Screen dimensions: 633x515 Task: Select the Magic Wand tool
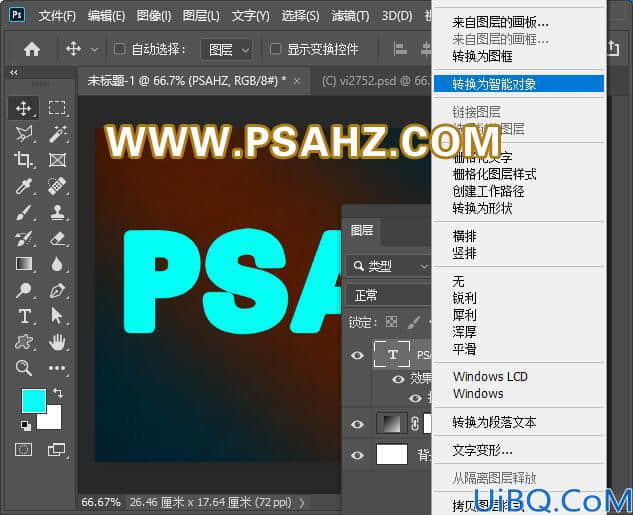[x=57, y=134]
